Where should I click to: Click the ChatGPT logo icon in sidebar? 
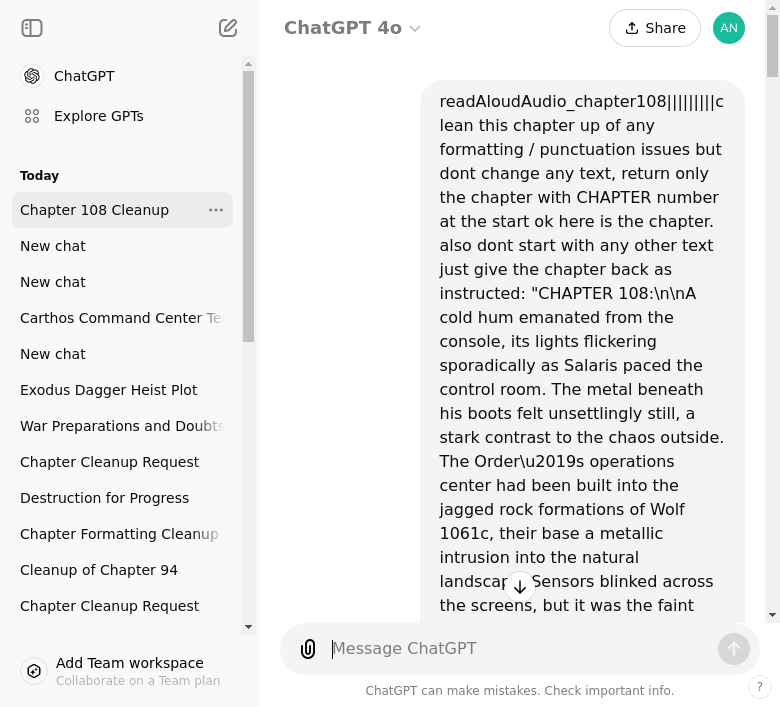coord(32,76)
